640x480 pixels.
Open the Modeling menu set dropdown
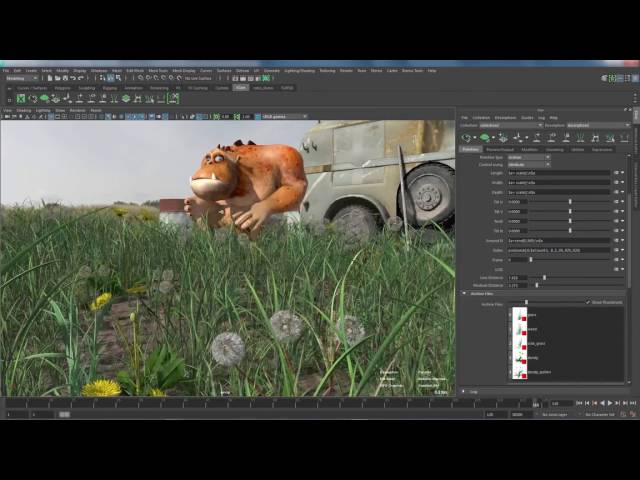pos(22,78)
